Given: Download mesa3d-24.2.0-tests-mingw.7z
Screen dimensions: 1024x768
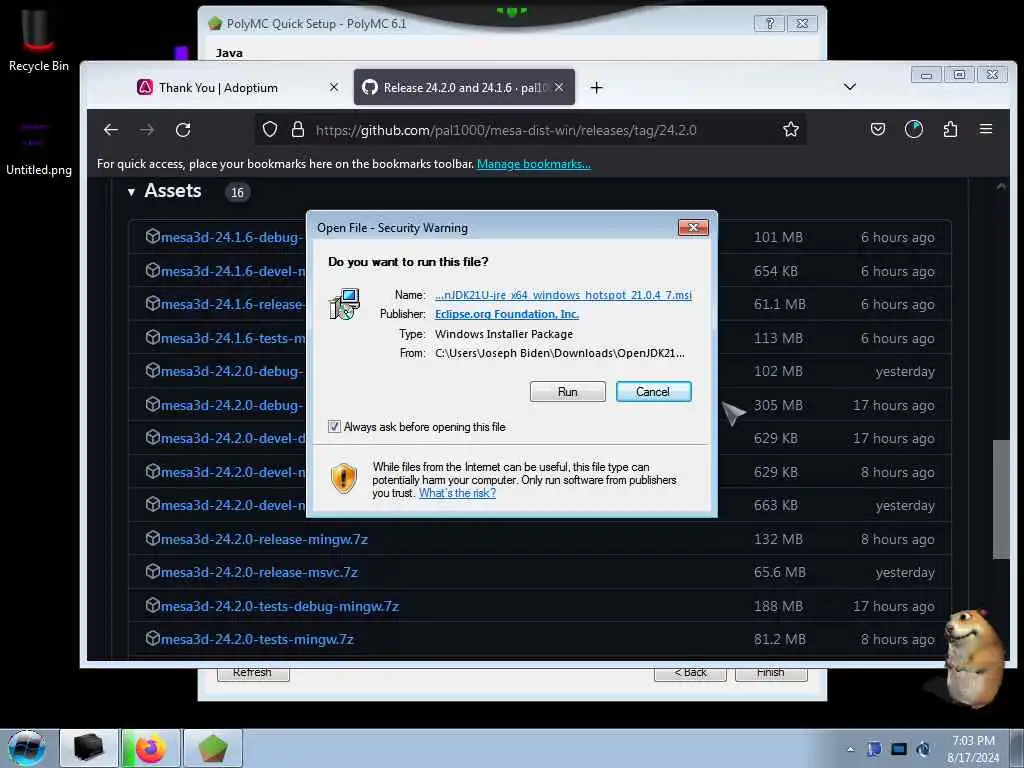Looking at the screenshot, I should coord(257,639).
